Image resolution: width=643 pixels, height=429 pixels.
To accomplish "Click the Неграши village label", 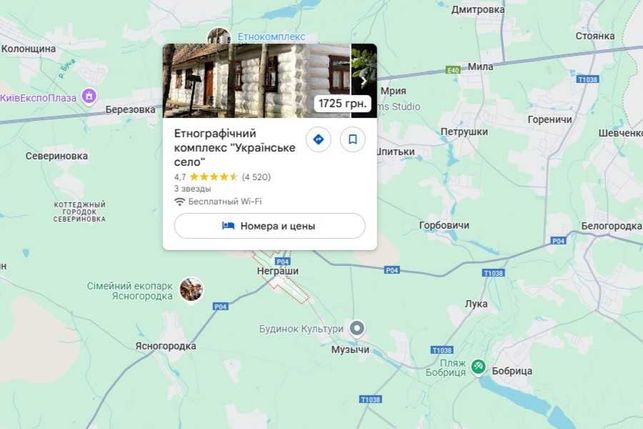I will (x=278, y=271).
